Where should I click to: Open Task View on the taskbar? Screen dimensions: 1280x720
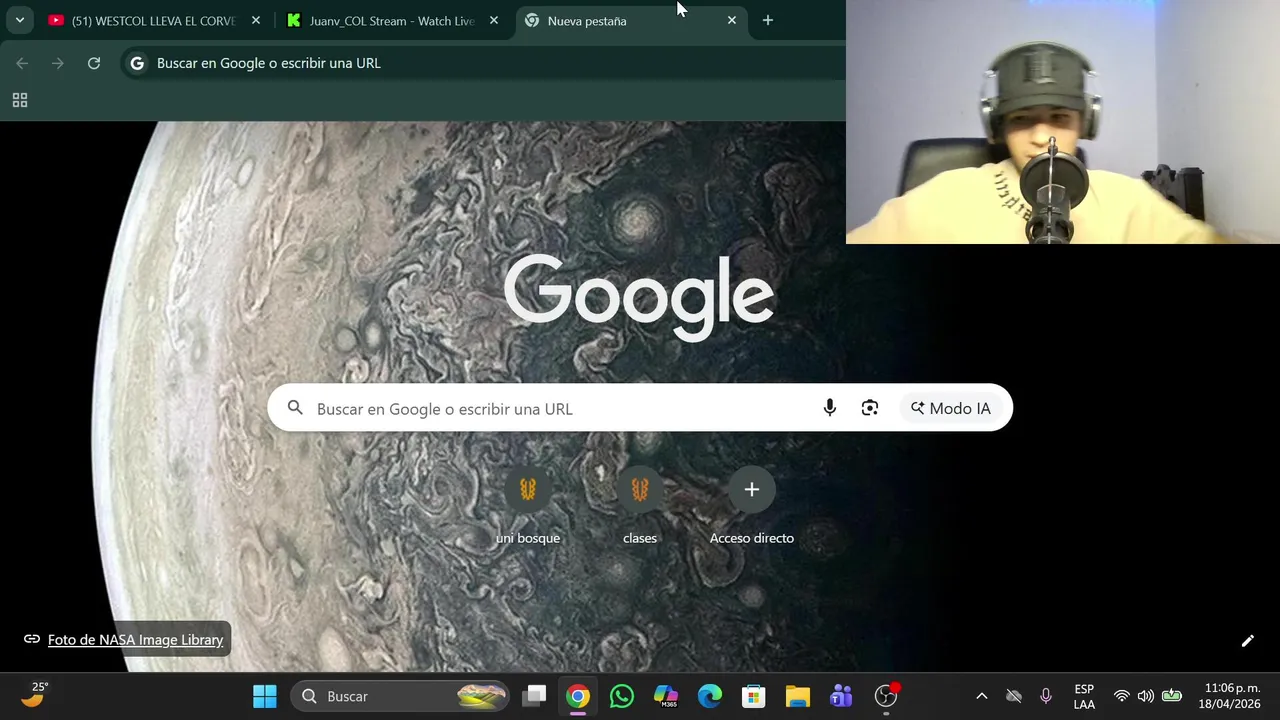[536, 696]
